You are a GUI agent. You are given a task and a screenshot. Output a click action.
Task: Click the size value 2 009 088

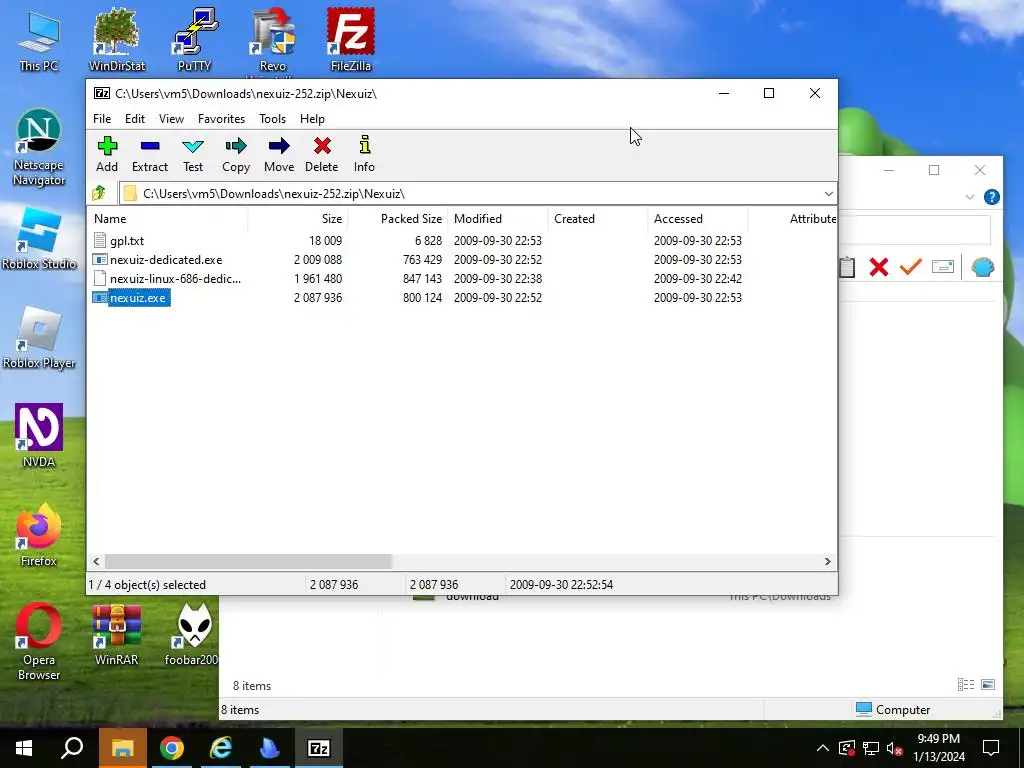tap(318, 260)
